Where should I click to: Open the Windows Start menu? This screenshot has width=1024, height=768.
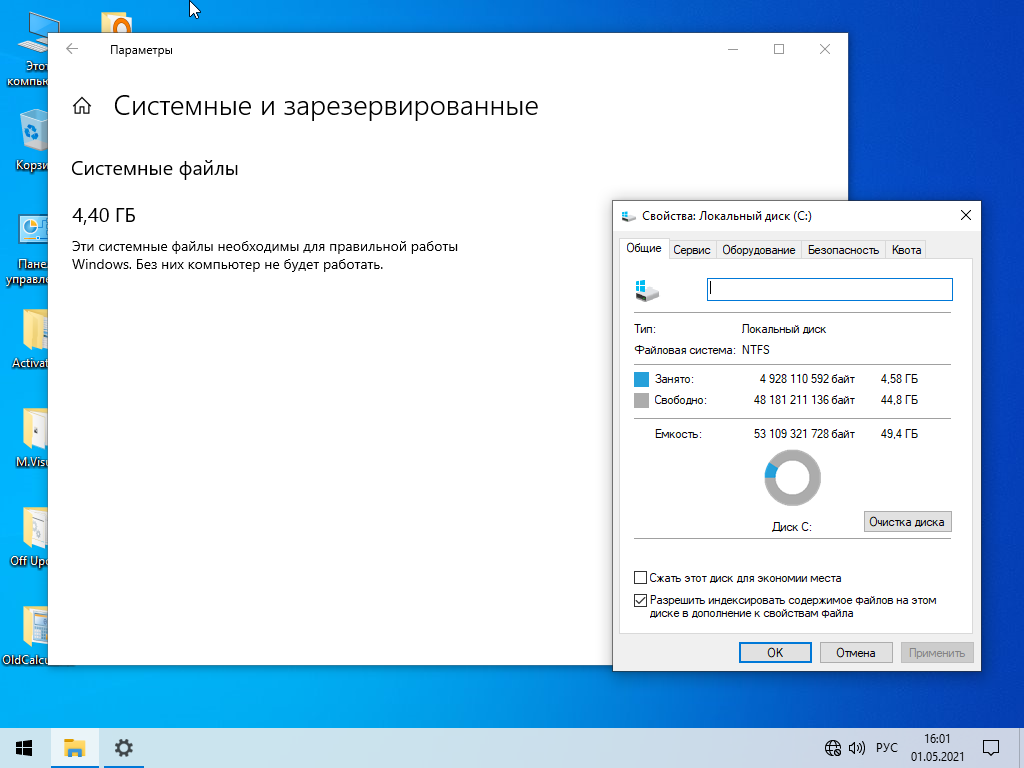coord(24,748)
